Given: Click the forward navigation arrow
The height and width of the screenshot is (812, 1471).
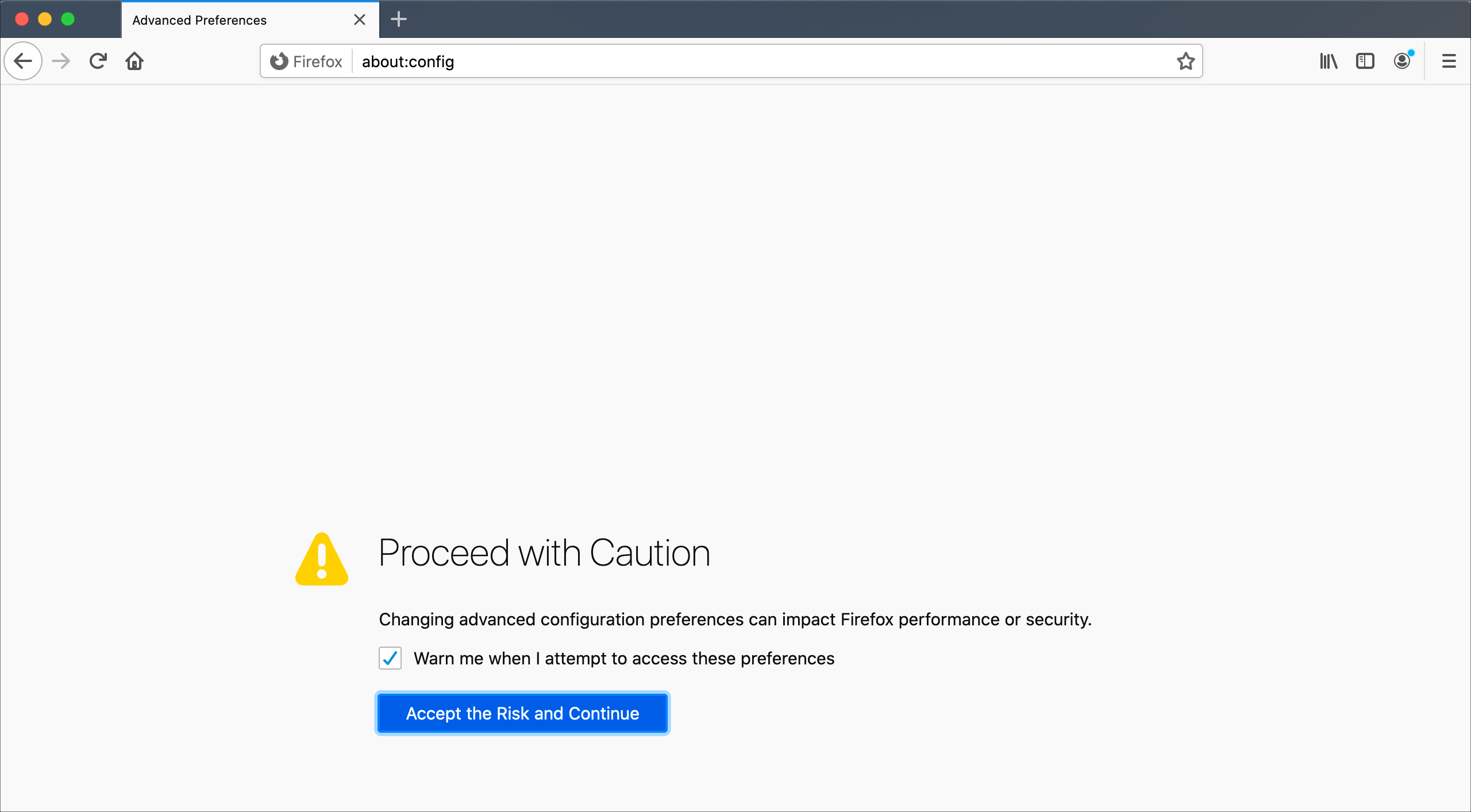Looking at the screenshot, I should coord(61,61).
